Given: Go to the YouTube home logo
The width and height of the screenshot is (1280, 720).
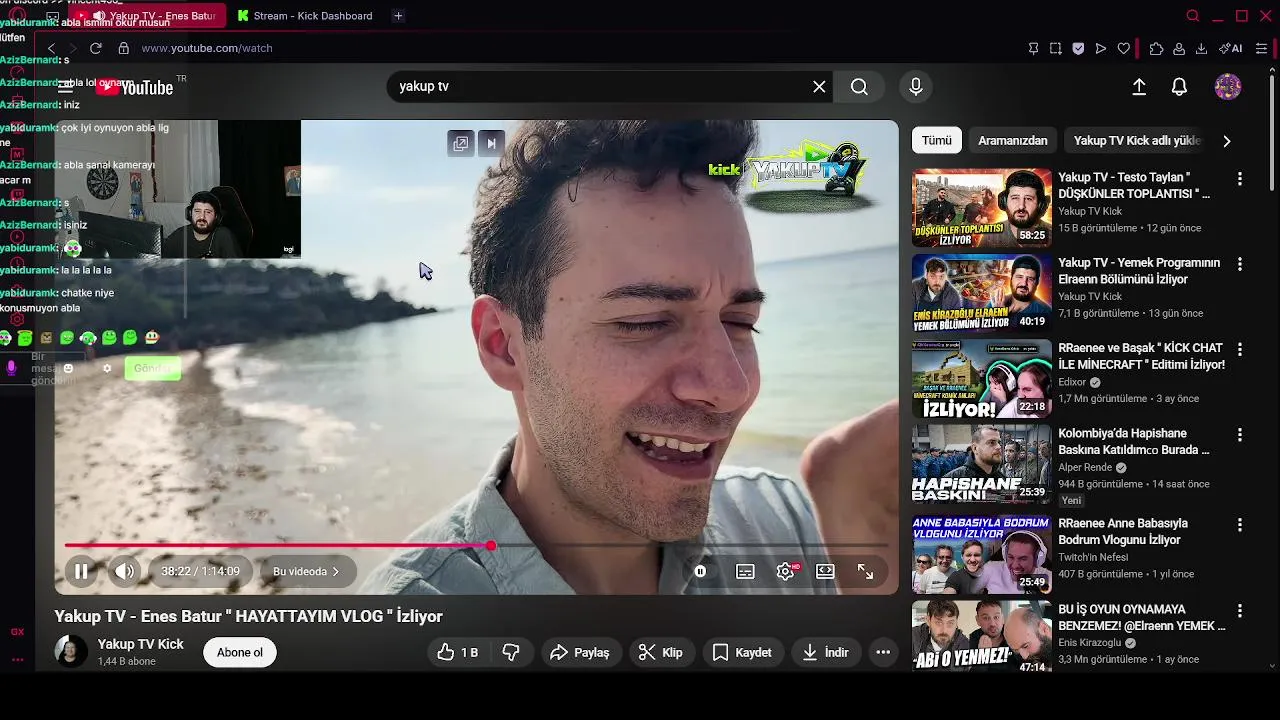Looking at the screenshot, I should [x=134, y=87].
